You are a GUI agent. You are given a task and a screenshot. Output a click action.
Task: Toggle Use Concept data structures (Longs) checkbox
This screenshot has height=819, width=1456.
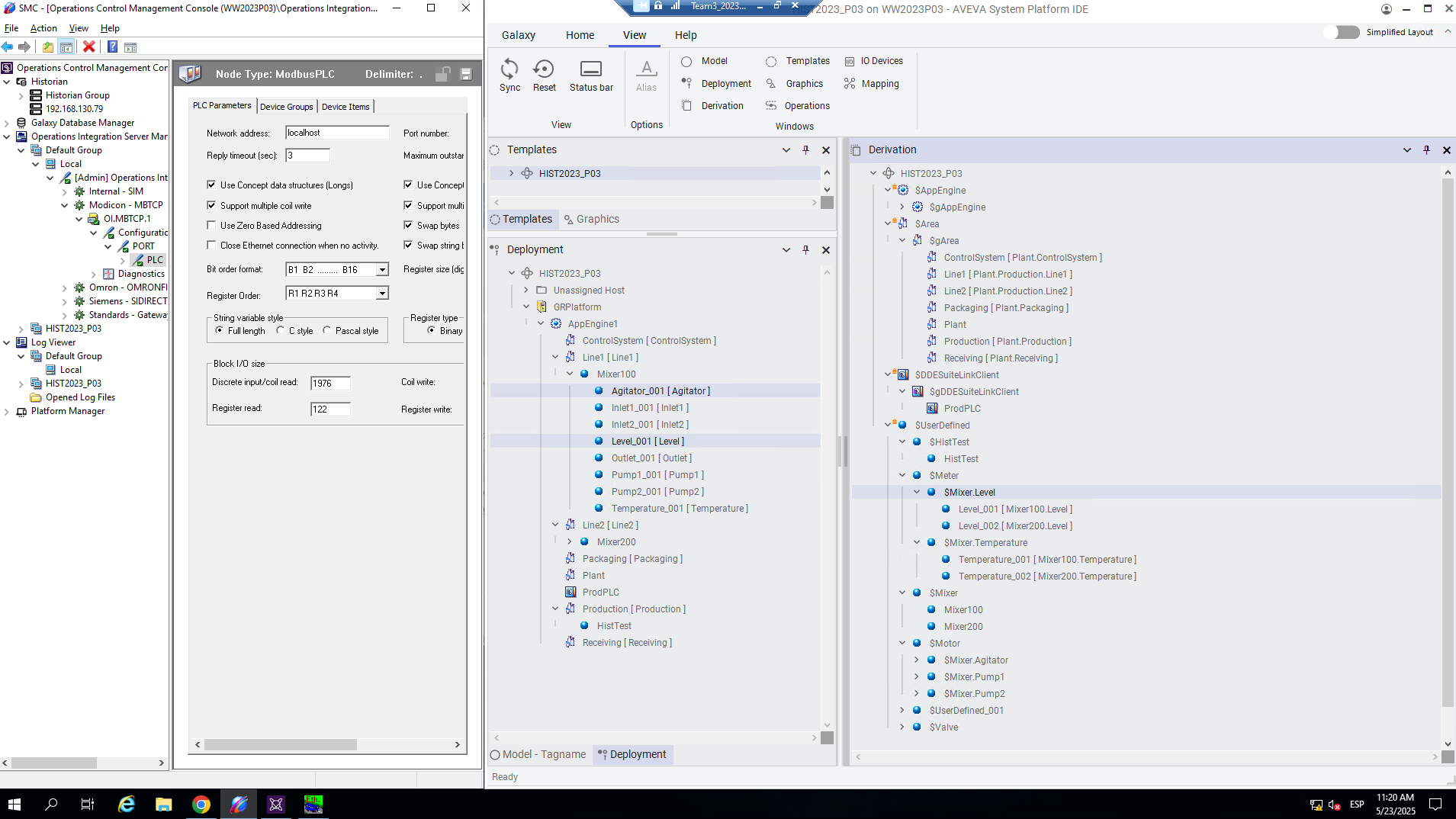click(211, 185)
